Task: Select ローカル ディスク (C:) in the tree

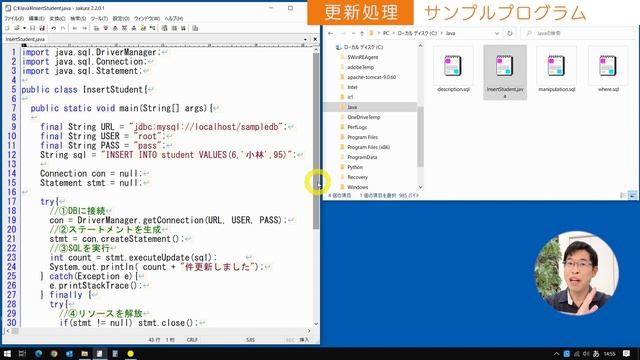Action: [363, 47]
